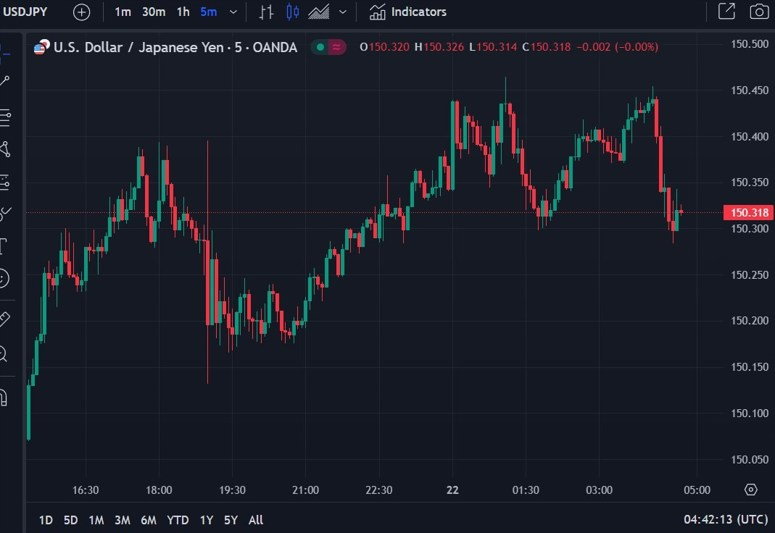Click the −0.002 (−0.00%) change value
Image resolution: width=775 pixels, height=533 pixels.
tap(617, 47)
